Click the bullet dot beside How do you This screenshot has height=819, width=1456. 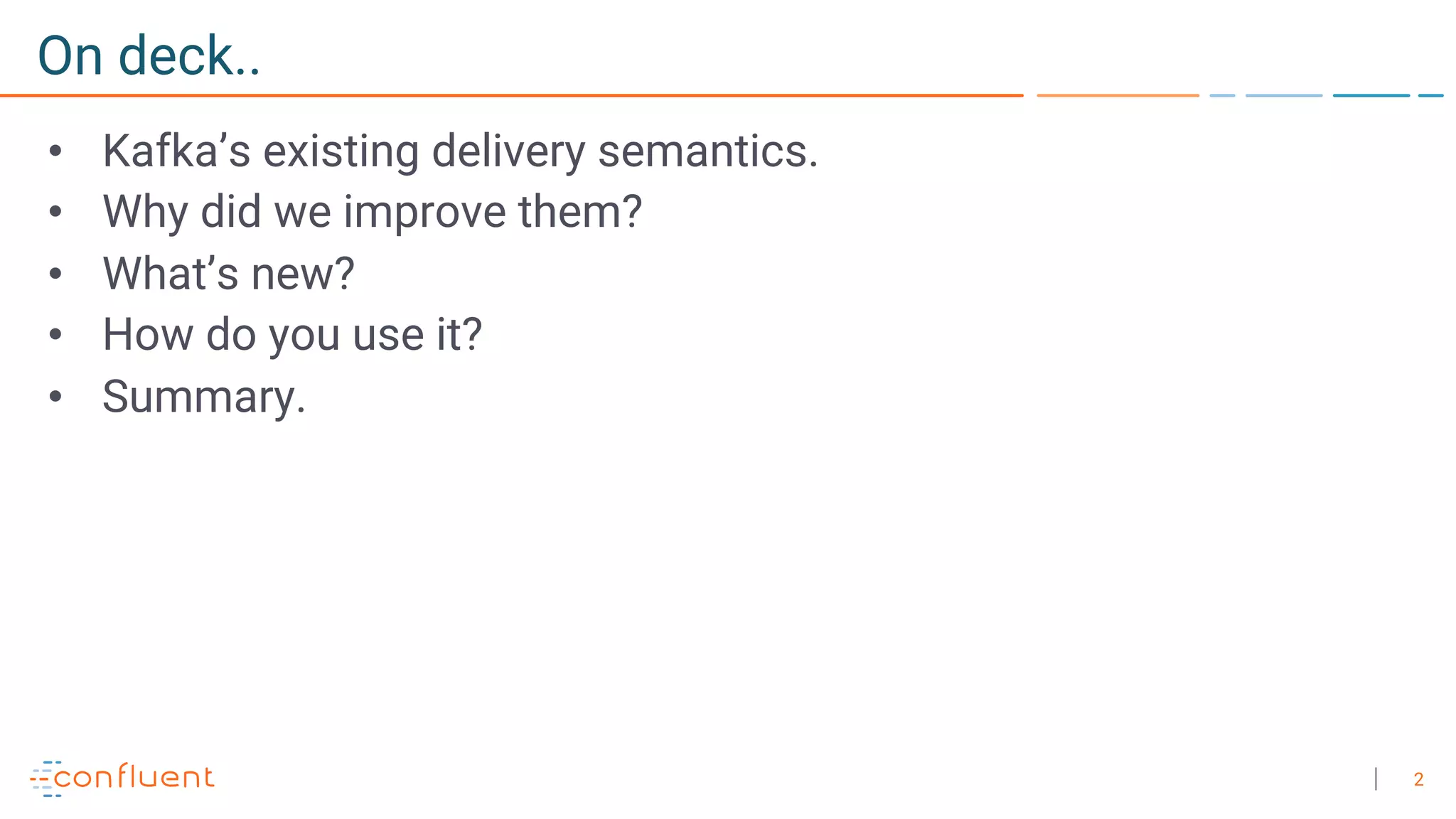[55, 335]
